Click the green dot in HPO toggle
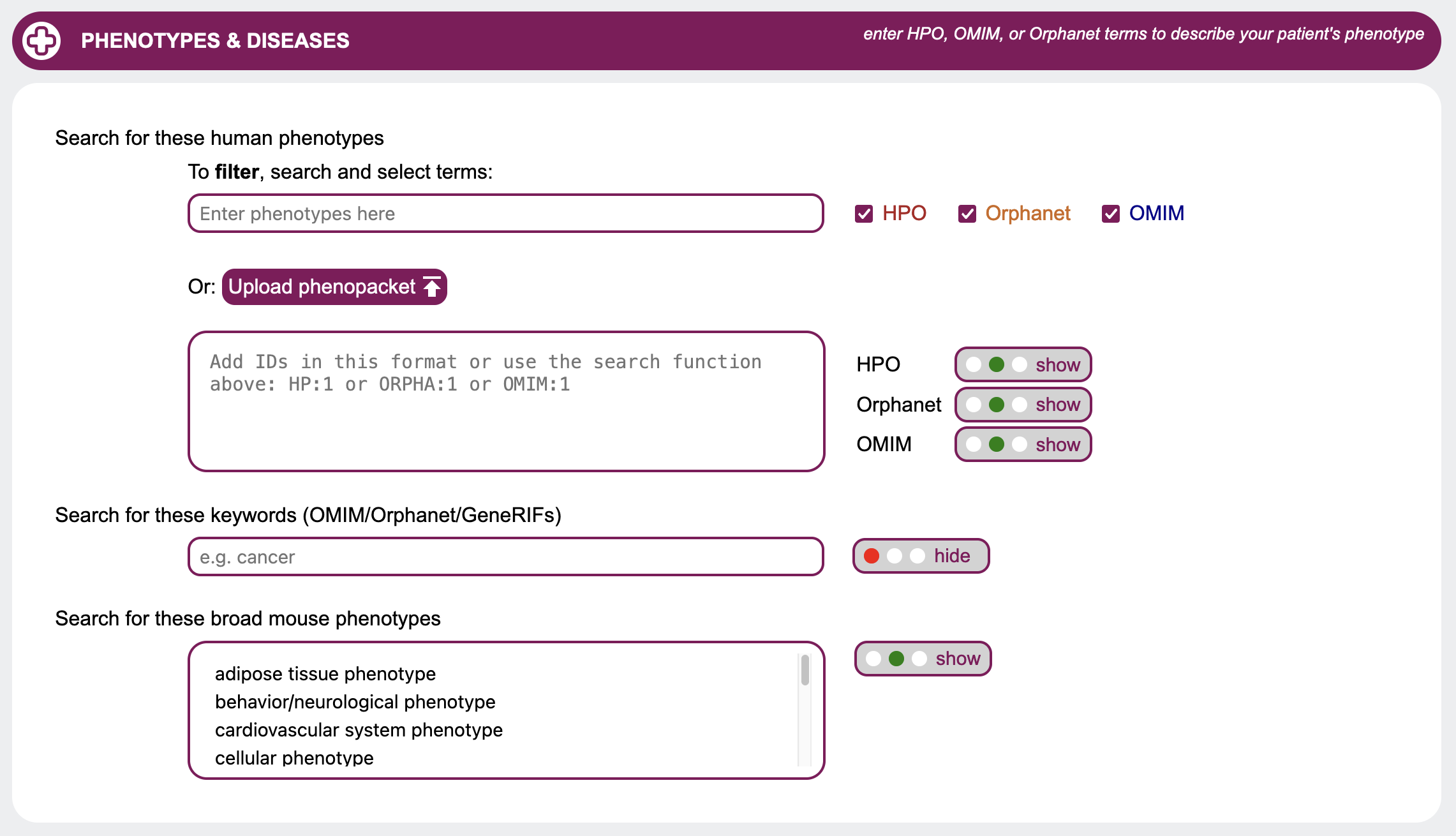Screen dimensions: 1456x836 (997, 364)
